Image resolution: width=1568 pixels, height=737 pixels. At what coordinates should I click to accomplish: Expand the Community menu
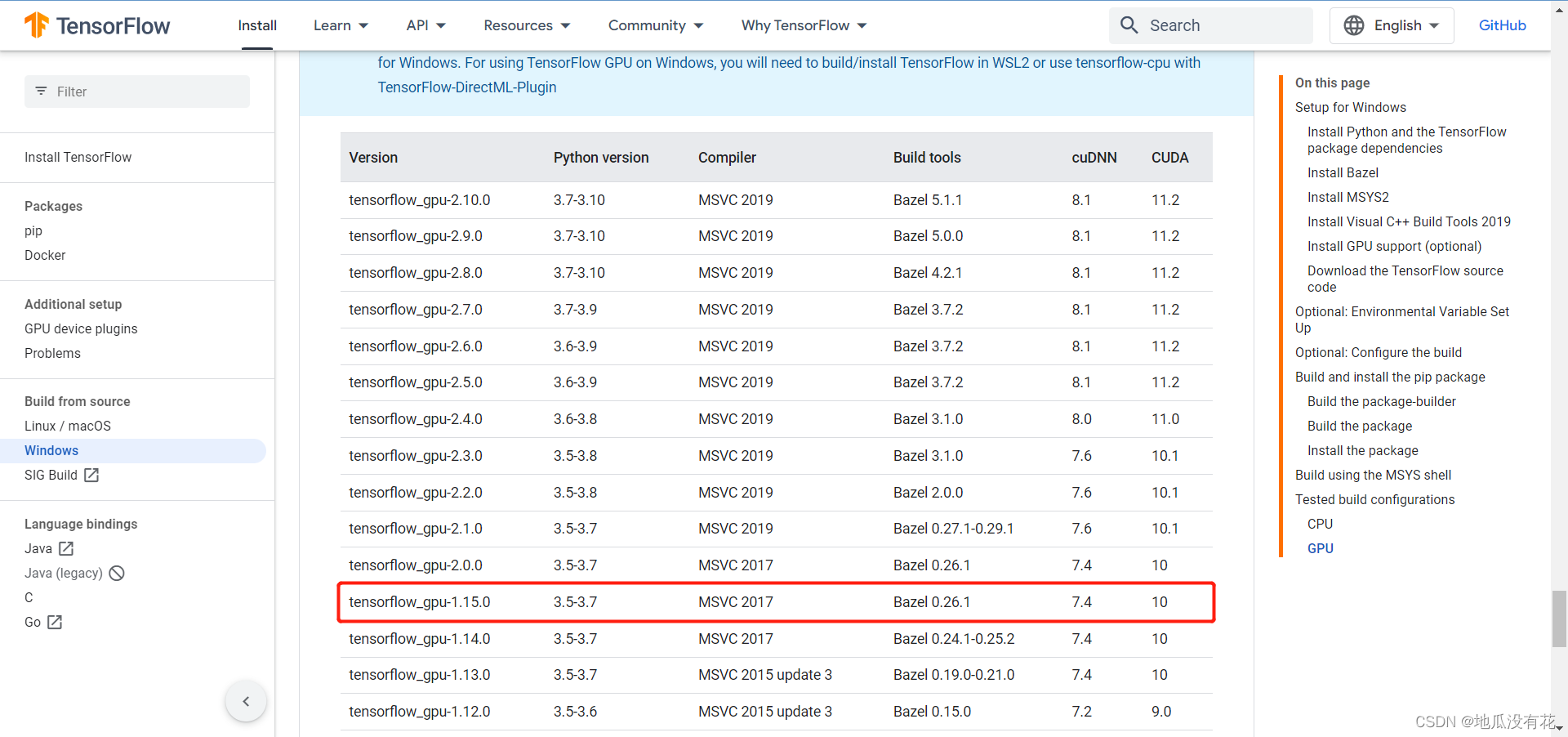pyautogui.click(x=656, y=25)
